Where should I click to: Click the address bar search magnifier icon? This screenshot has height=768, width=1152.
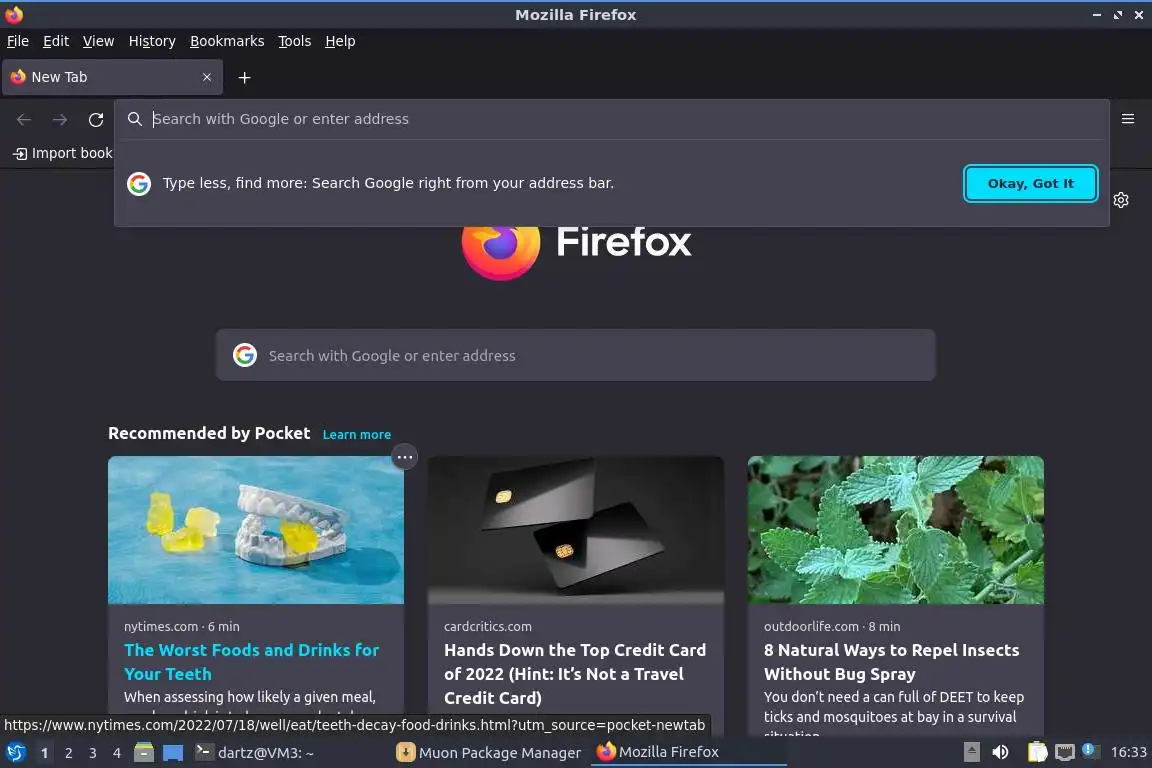pos(134,119)
